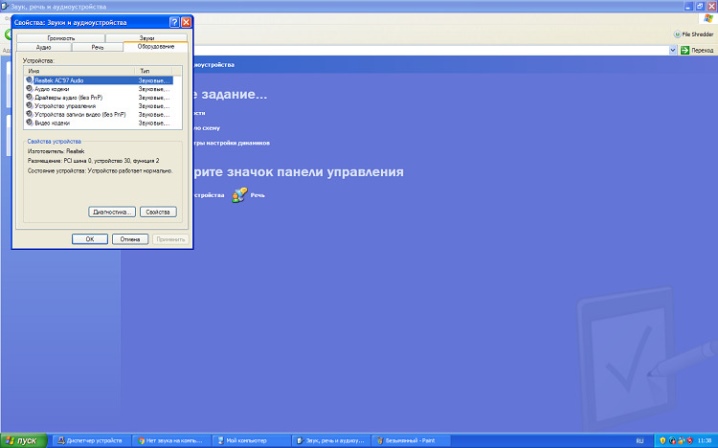Click the speaker settings task link
The height and width of the screenshot is (448, 718).
point(231,143)
